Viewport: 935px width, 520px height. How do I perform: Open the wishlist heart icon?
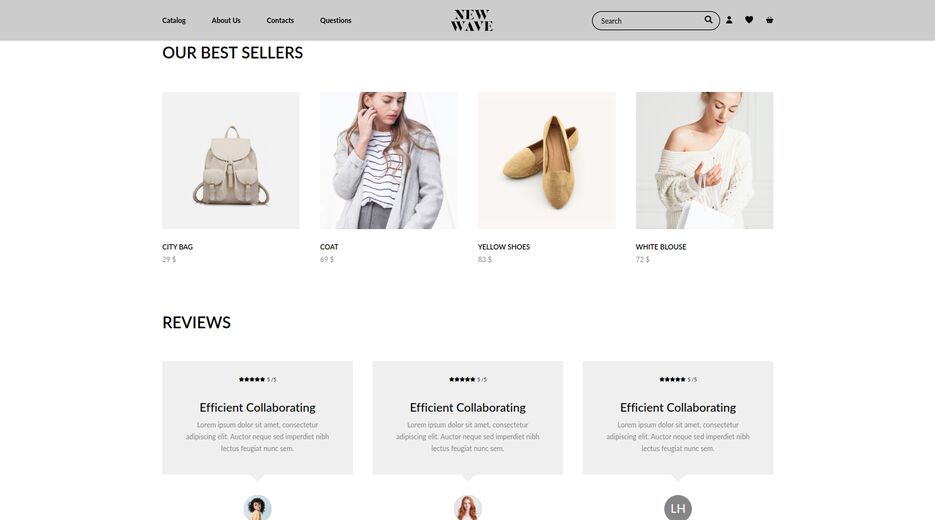coord(749,20)
